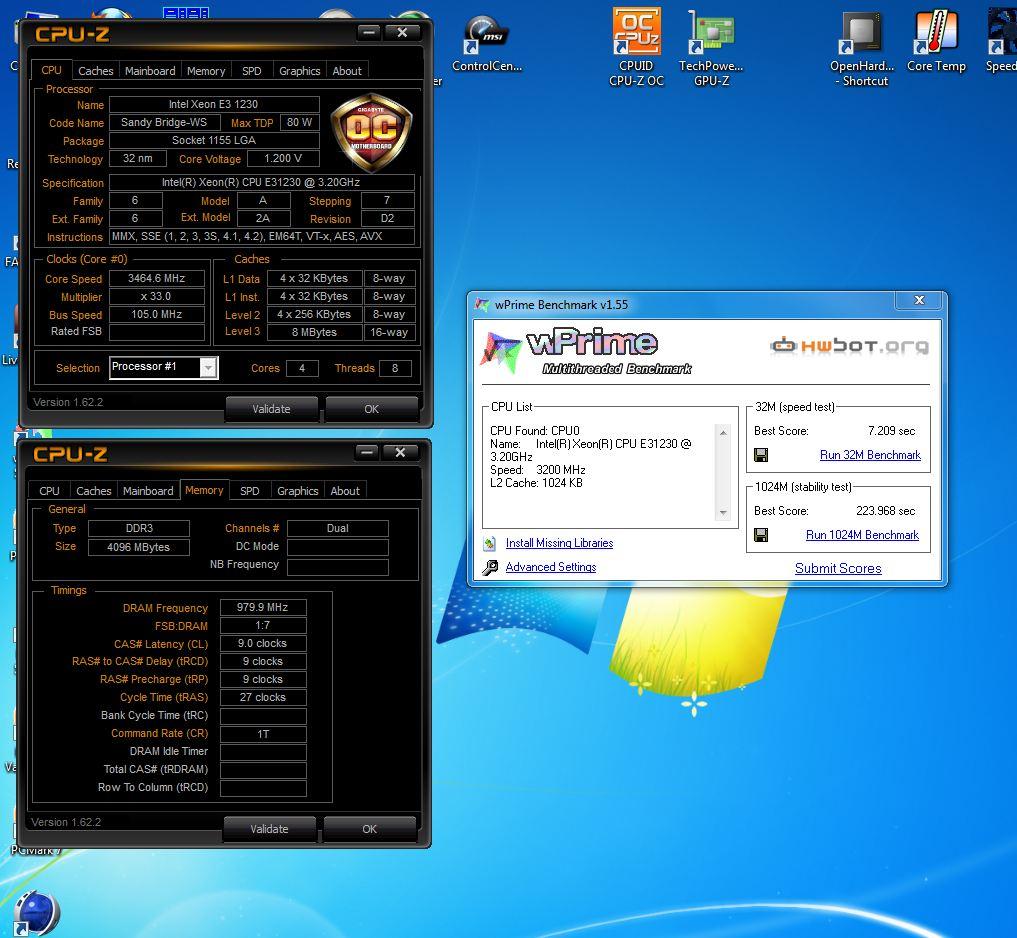This screenshot has height=938, width=1017.
Task: Open Mainboard tab in bottom CPU-Z window
Action: click(x=148, y=491)
